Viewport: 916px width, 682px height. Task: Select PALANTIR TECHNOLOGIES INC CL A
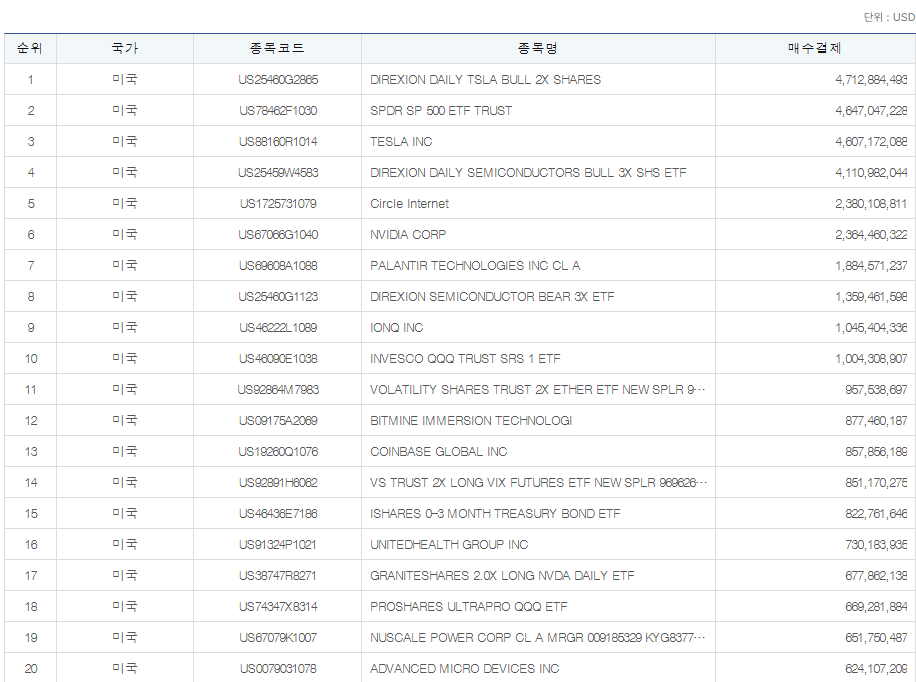(x=475, y=265)
